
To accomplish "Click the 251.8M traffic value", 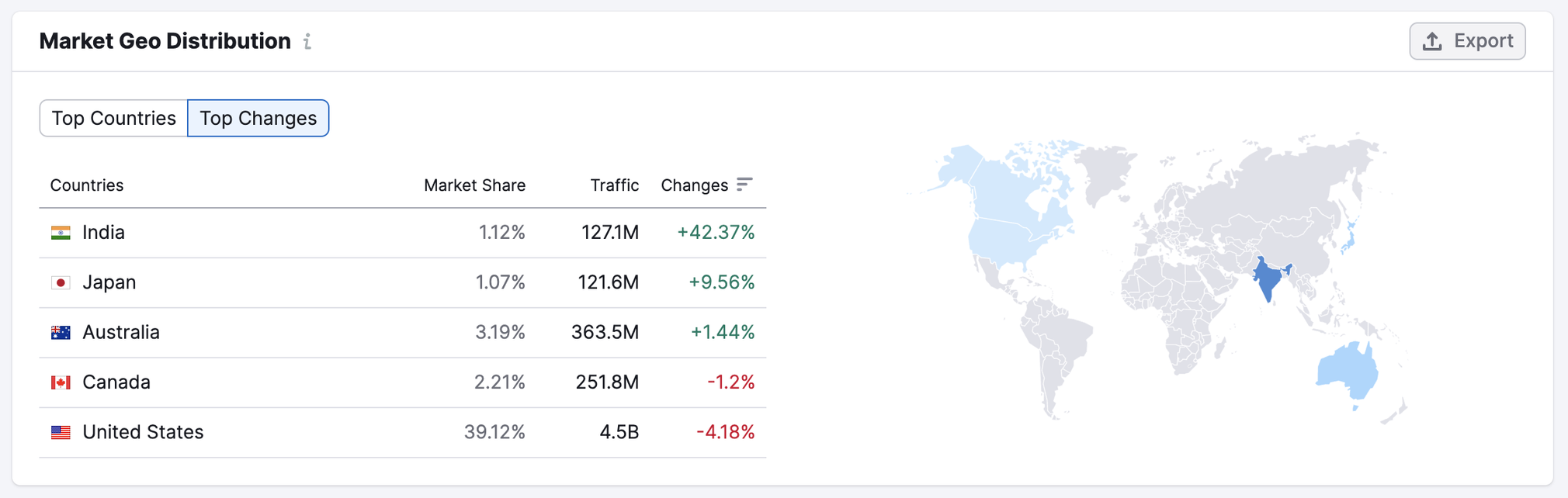I will click(x=607, y=382).
